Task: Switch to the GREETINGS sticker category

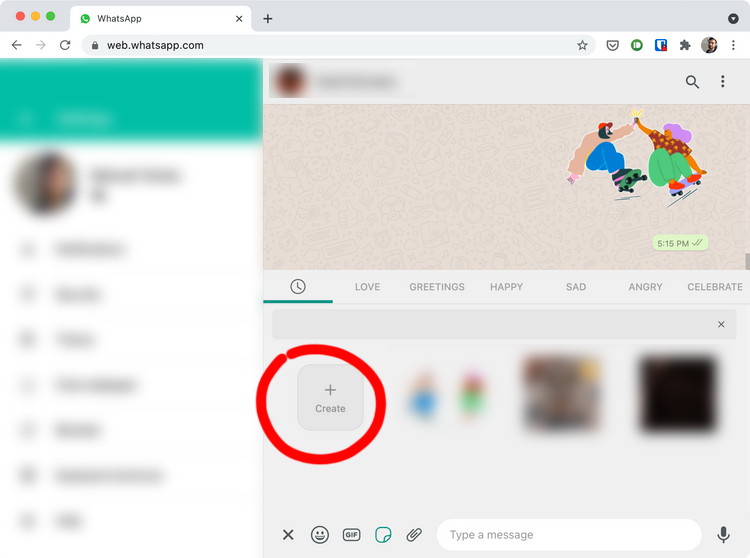Action: [x=437, y=287]
